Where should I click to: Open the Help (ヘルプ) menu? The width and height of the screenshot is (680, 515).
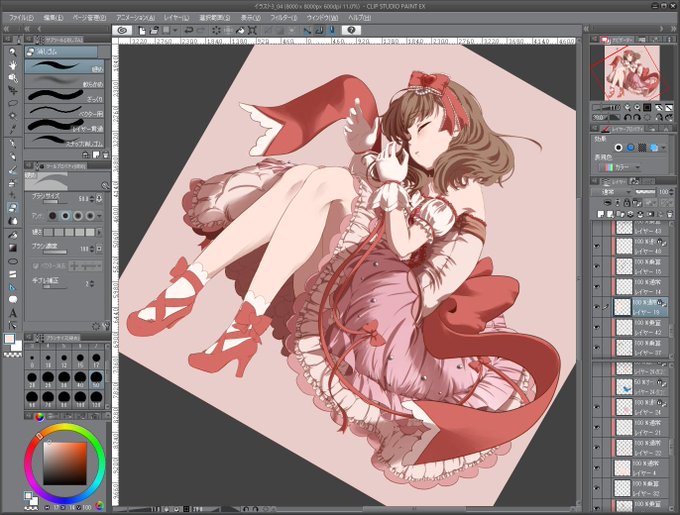click(x=360, y=18)
